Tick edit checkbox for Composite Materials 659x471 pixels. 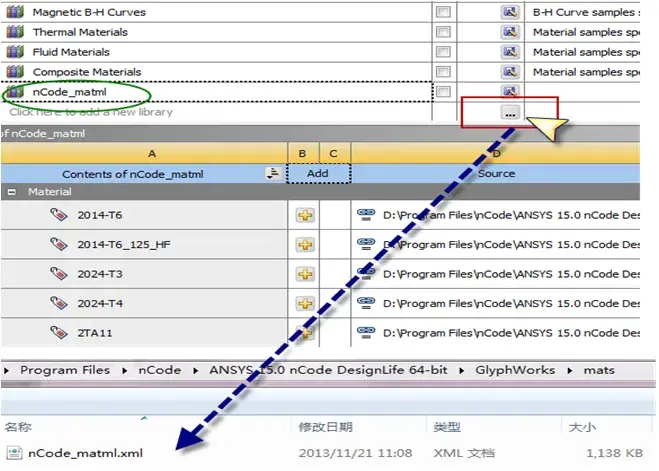(443, 72)
